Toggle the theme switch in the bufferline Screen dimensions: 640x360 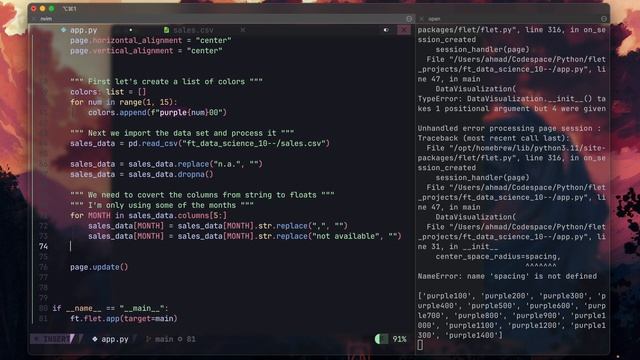[386, 30]
